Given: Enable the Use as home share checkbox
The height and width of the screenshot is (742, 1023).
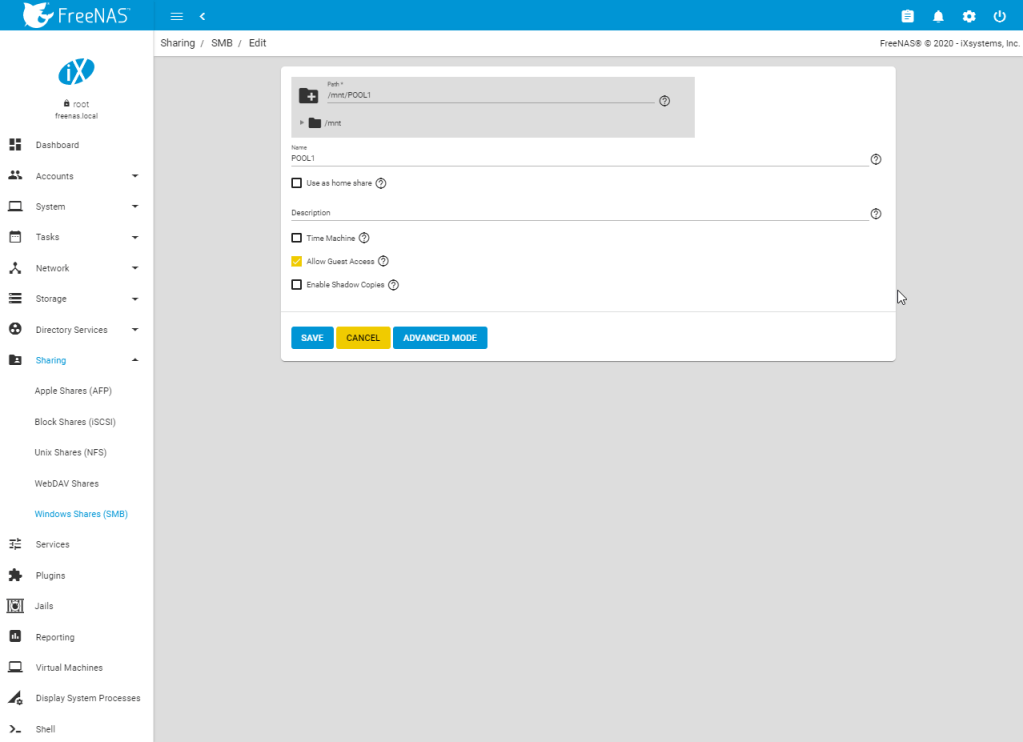Looking at the screenshot, I should [296, 183].
